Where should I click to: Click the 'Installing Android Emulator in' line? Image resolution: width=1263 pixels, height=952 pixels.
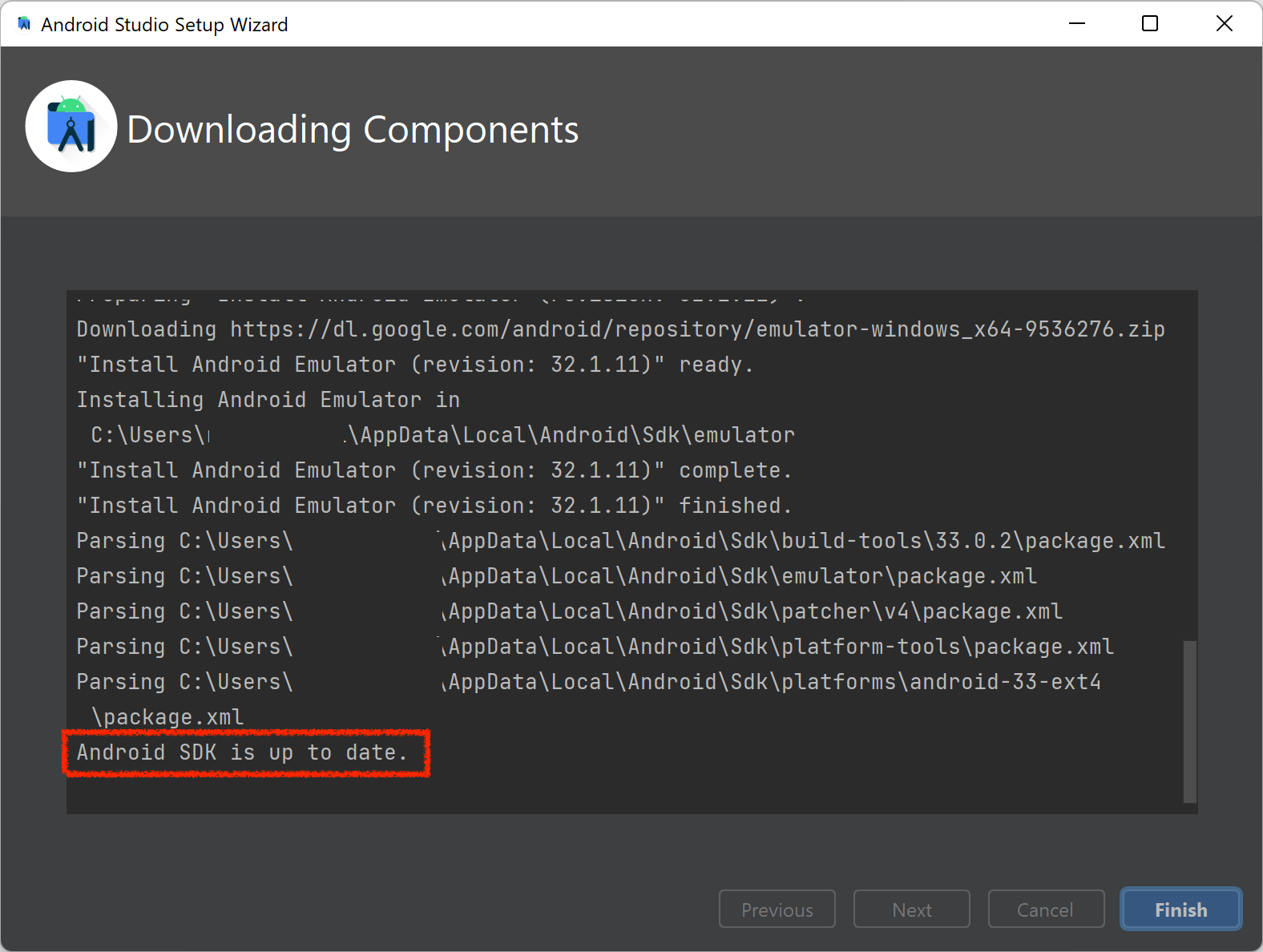(268, 400)
